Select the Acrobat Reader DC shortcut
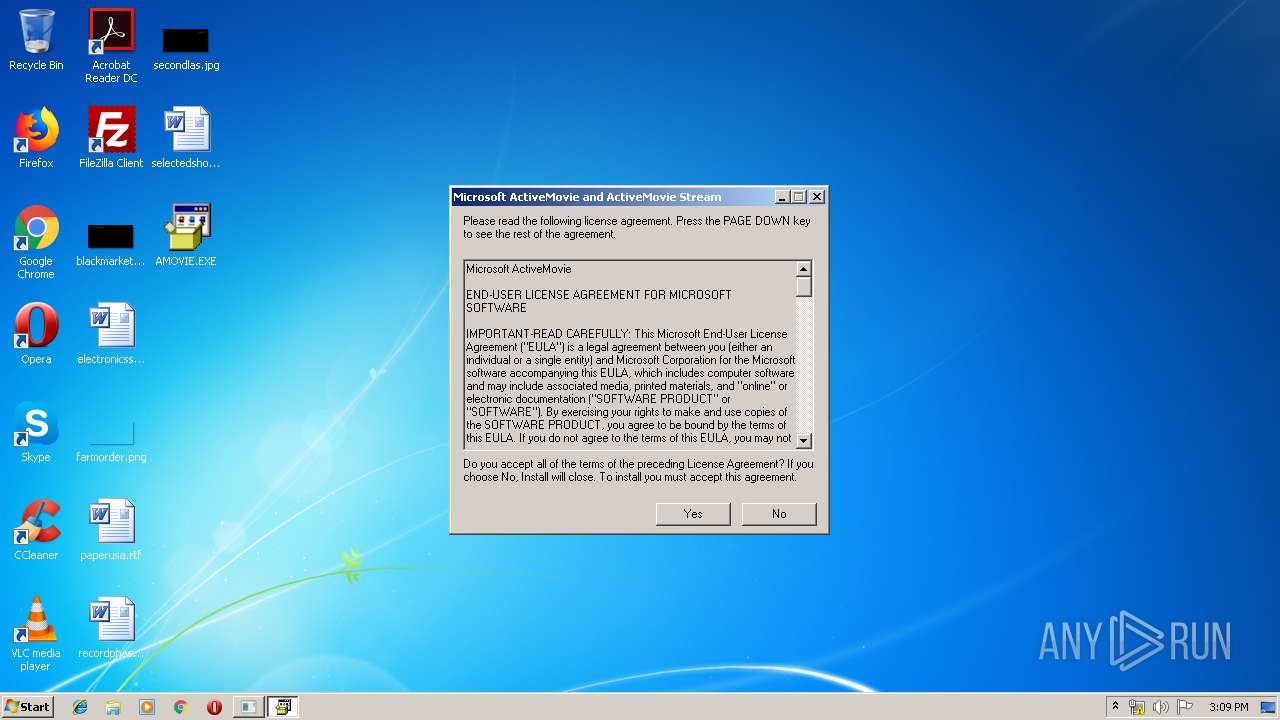 click(111, 46)
